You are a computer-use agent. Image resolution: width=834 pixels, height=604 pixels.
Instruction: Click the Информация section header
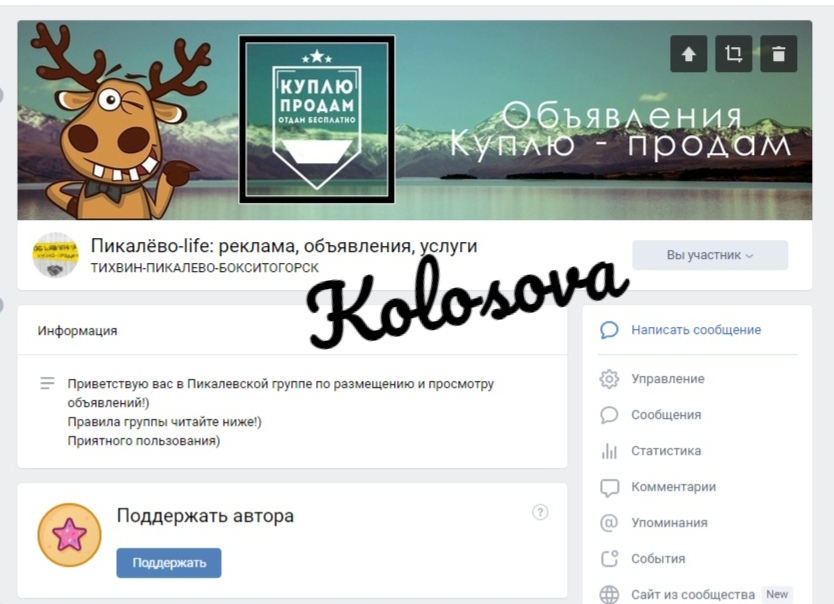(x=77, y=331)
